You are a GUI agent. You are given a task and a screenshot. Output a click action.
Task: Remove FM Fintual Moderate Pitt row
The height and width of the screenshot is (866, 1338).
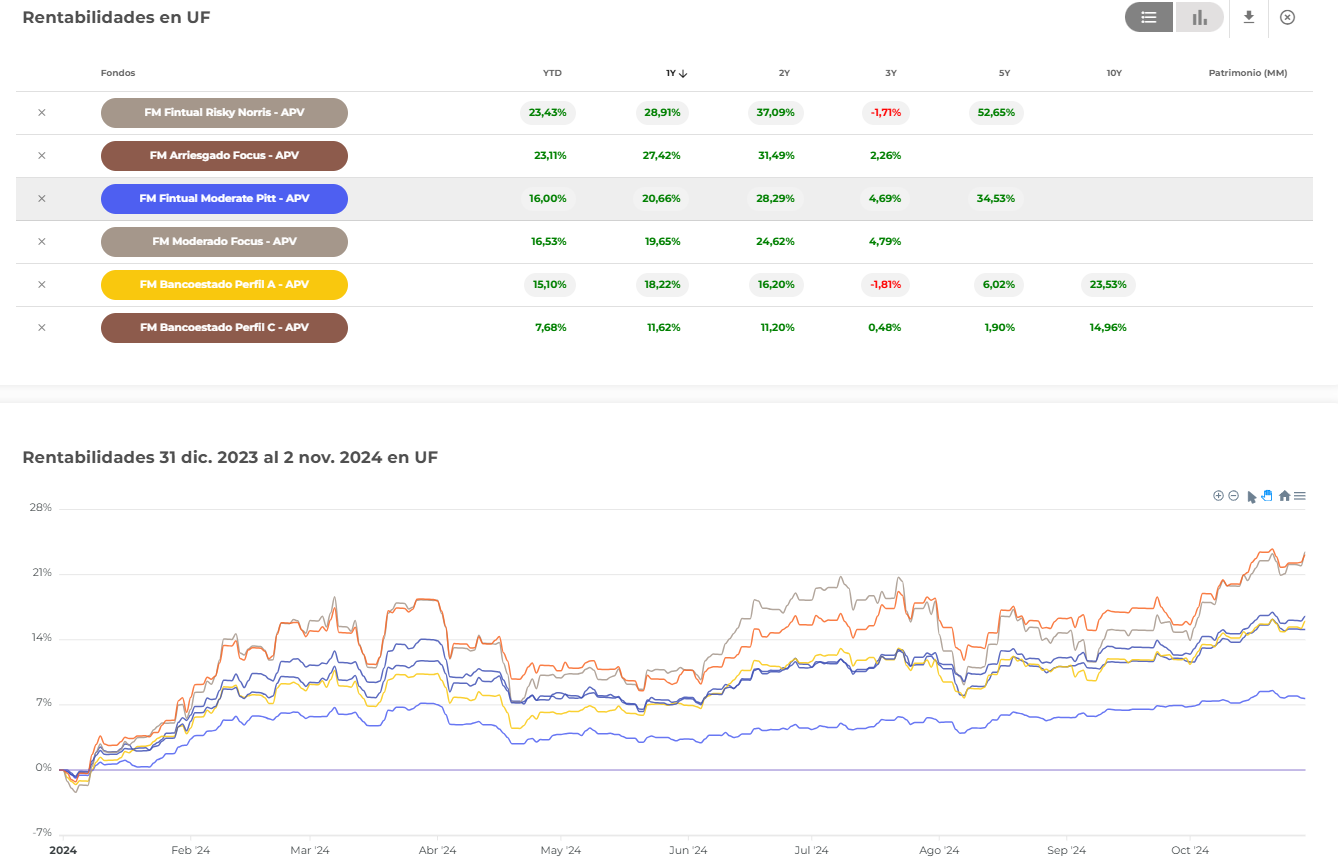click(41, 199)
